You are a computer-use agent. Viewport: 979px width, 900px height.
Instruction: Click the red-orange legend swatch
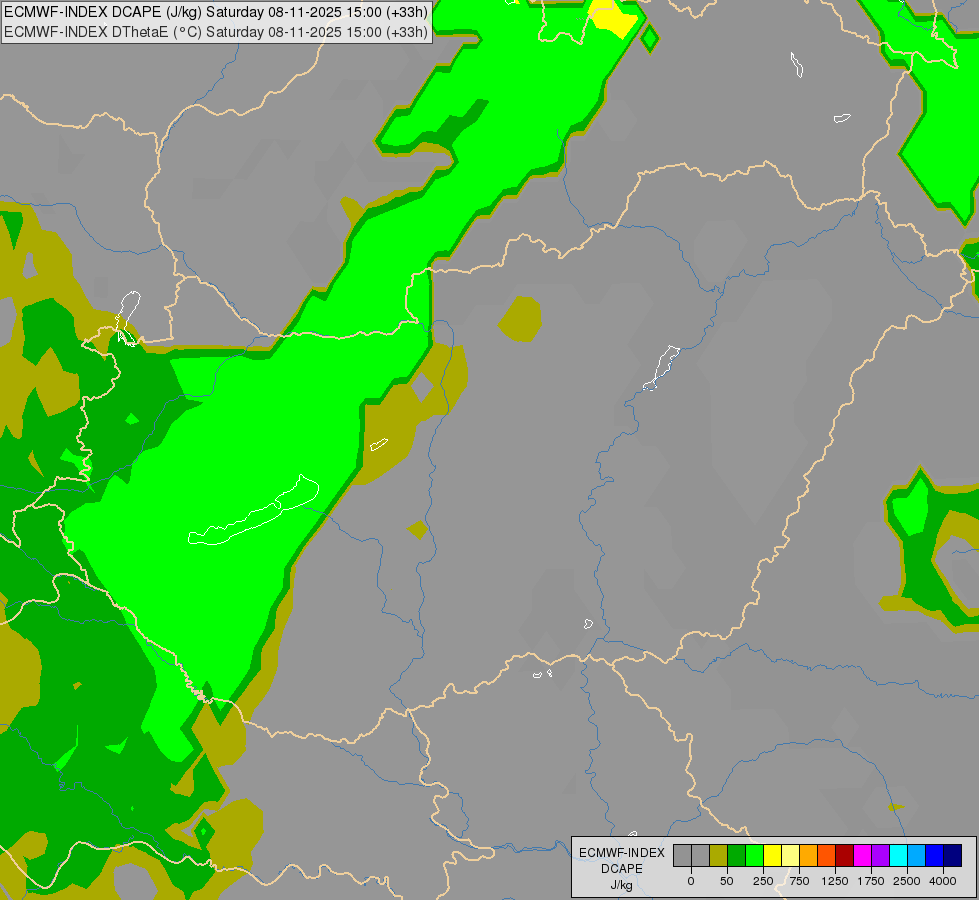pos(827,856)
